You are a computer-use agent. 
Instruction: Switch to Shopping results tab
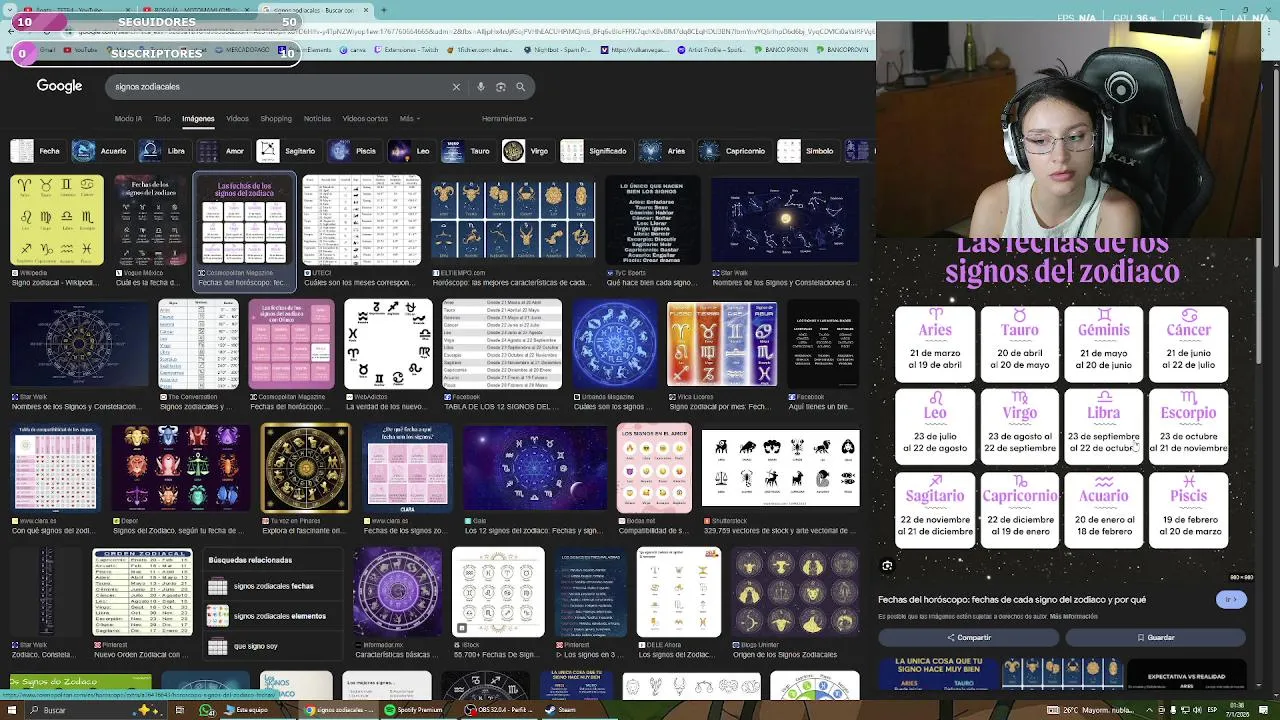pyautogui.click(x=276, y=119)
